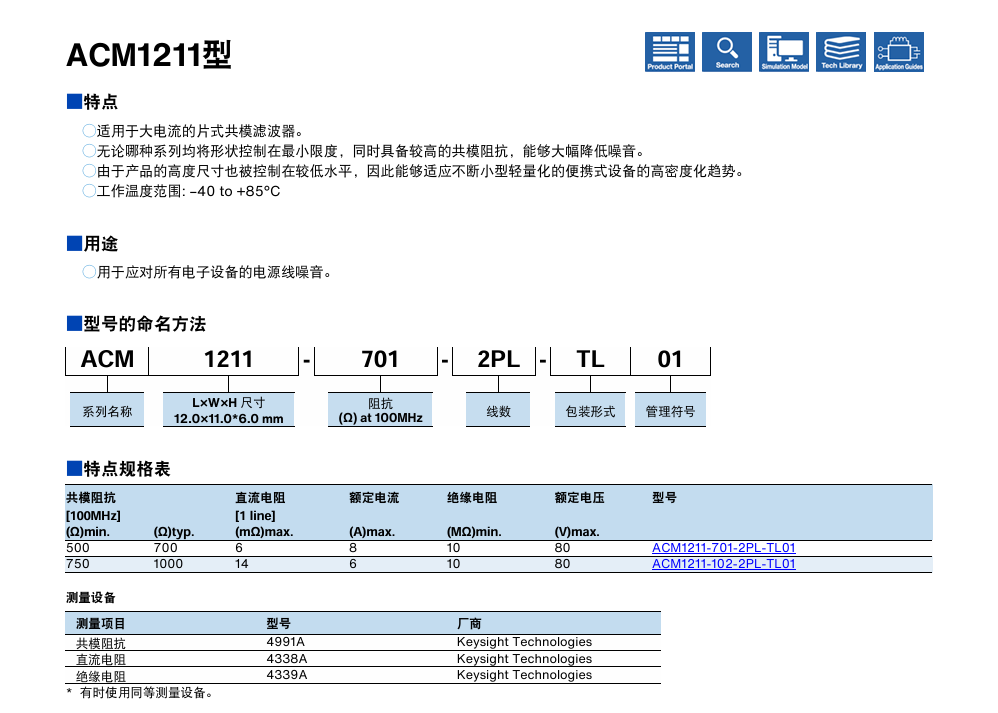
Task: Click the 适用于大电流 feature line
Action: click(x=193, y=131)
